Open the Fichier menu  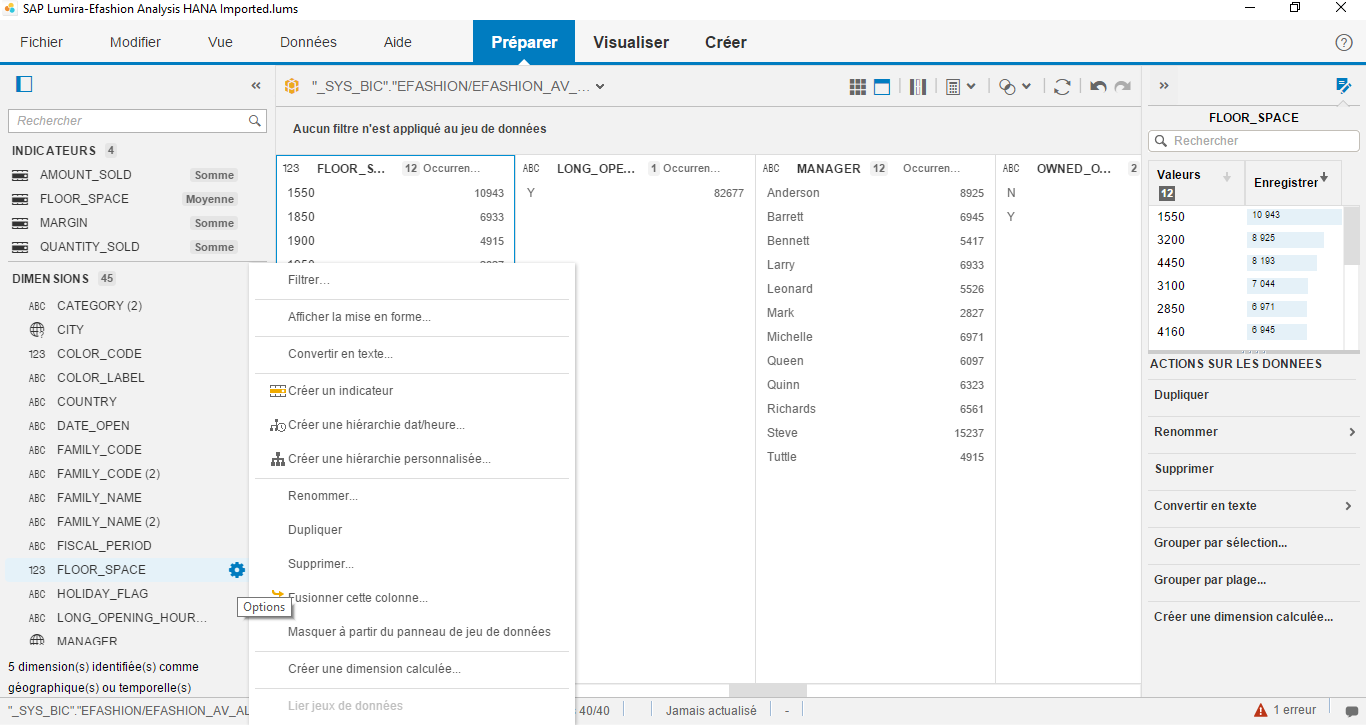click(41, 42)
